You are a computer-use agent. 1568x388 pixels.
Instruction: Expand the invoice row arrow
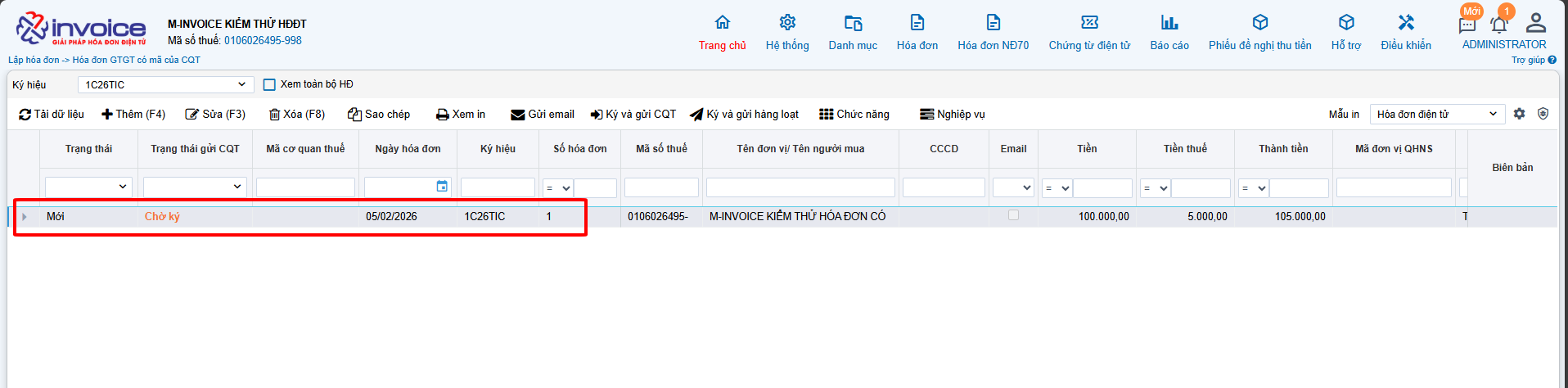coord(25,217)
